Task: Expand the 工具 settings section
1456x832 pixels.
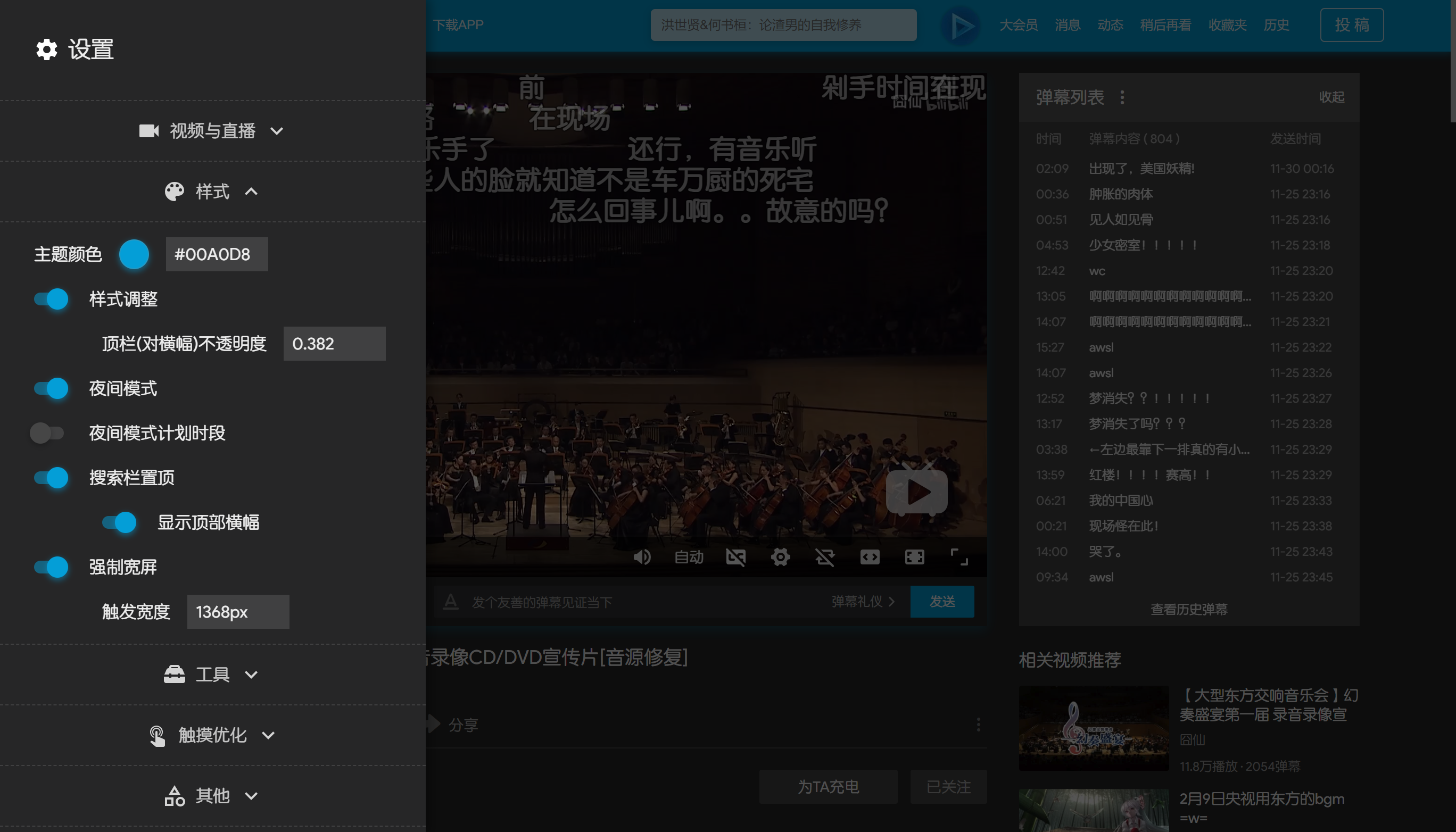Action: click(x=212, y=675)
